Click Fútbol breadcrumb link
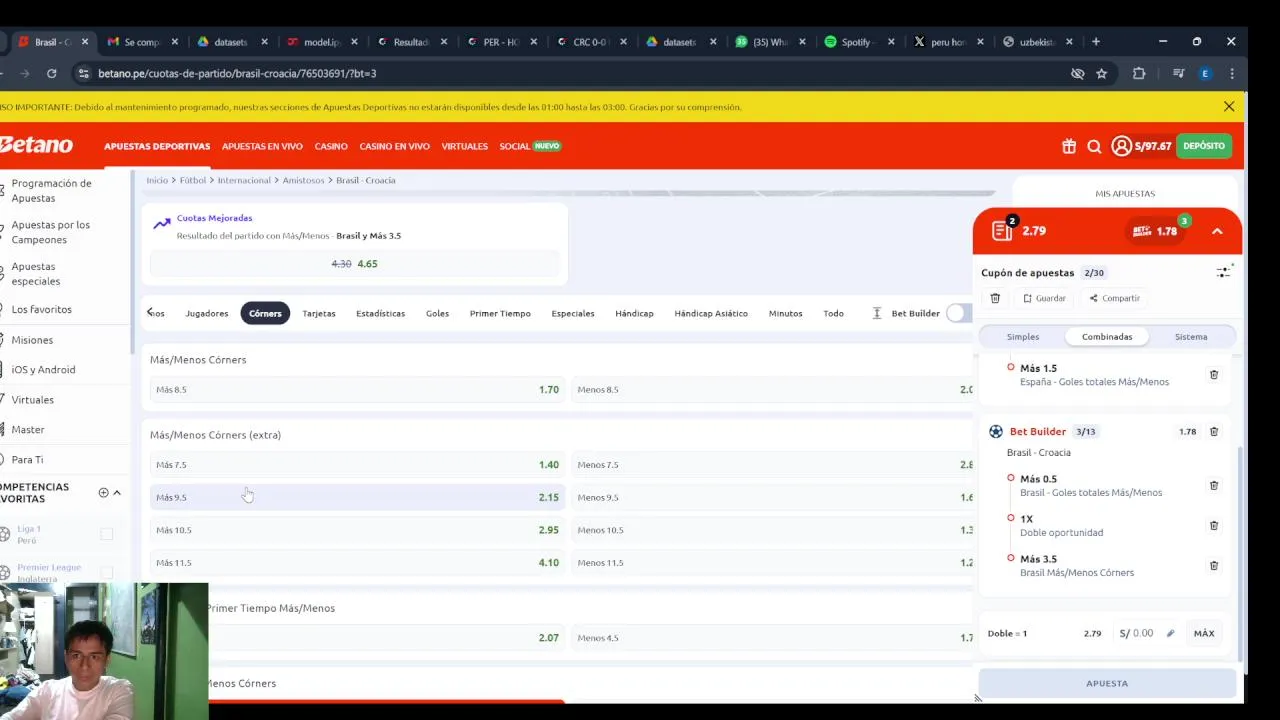This screenshot has width=1280, height=720. click(x=193, y=180)
